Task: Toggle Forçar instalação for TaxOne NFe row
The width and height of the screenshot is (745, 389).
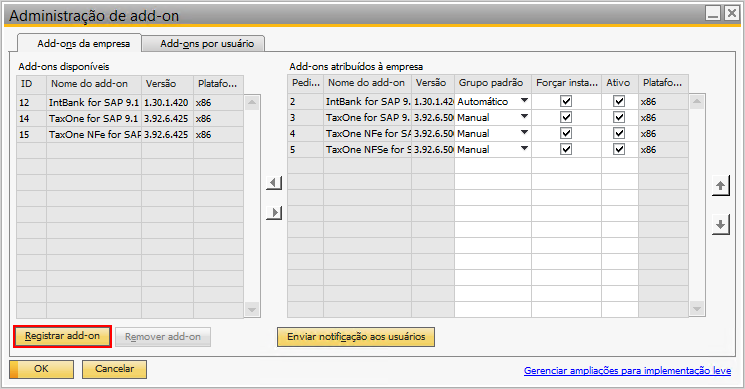Action: point(566,133)
